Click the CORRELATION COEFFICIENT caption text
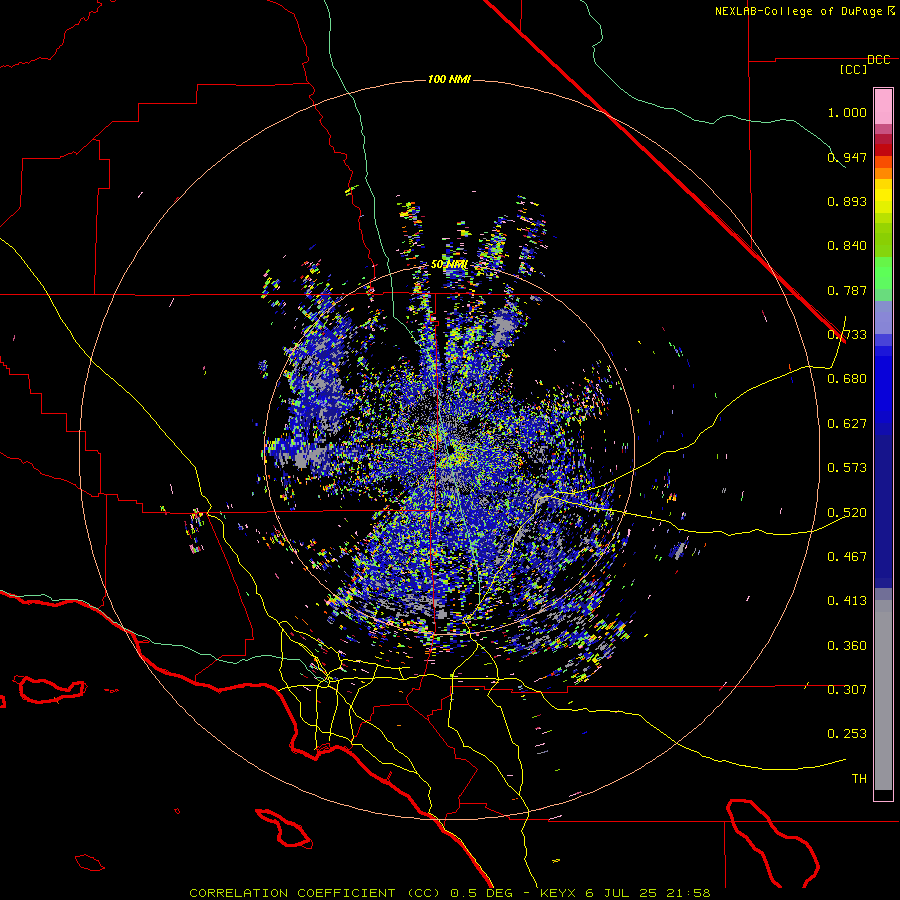Screen dimensions: 900x900 pyautogui.click(x=292, y=893)
